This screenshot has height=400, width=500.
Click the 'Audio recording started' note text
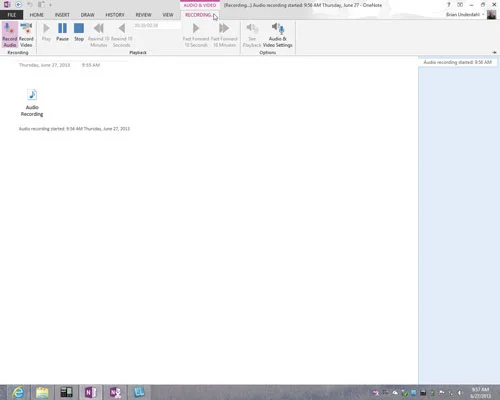coord(74,129)
